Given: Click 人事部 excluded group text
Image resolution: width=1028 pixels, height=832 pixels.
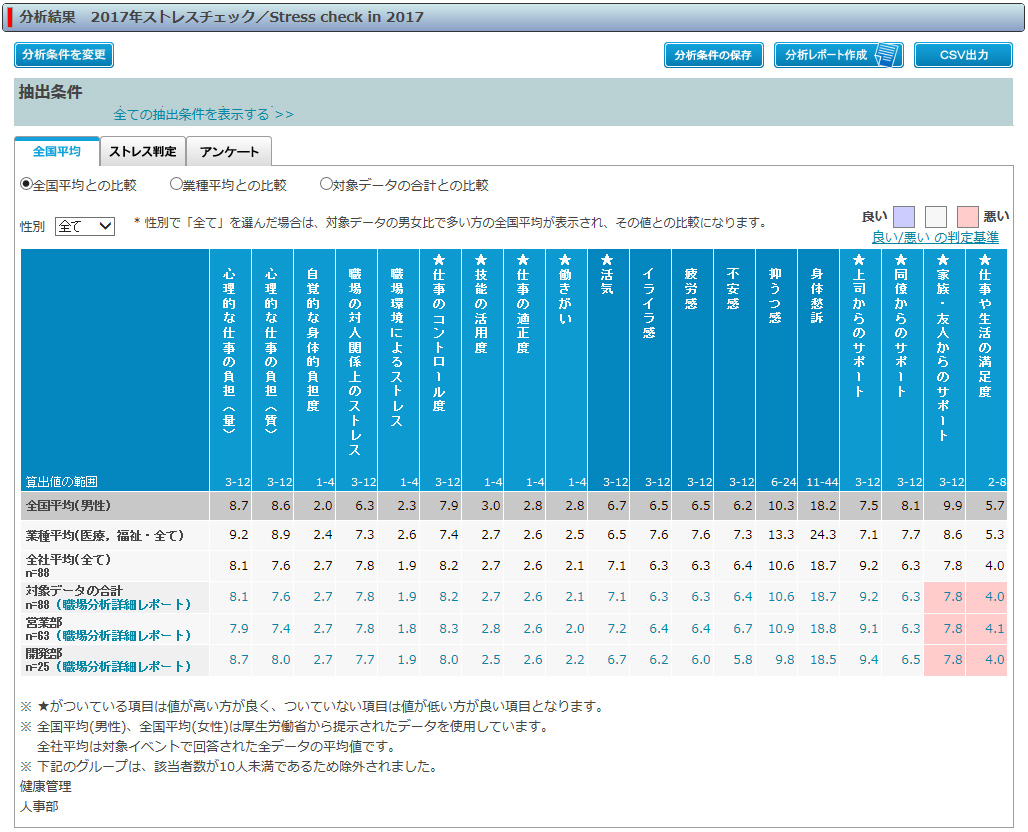Looking at the screenshot, I should pos(39,806).
